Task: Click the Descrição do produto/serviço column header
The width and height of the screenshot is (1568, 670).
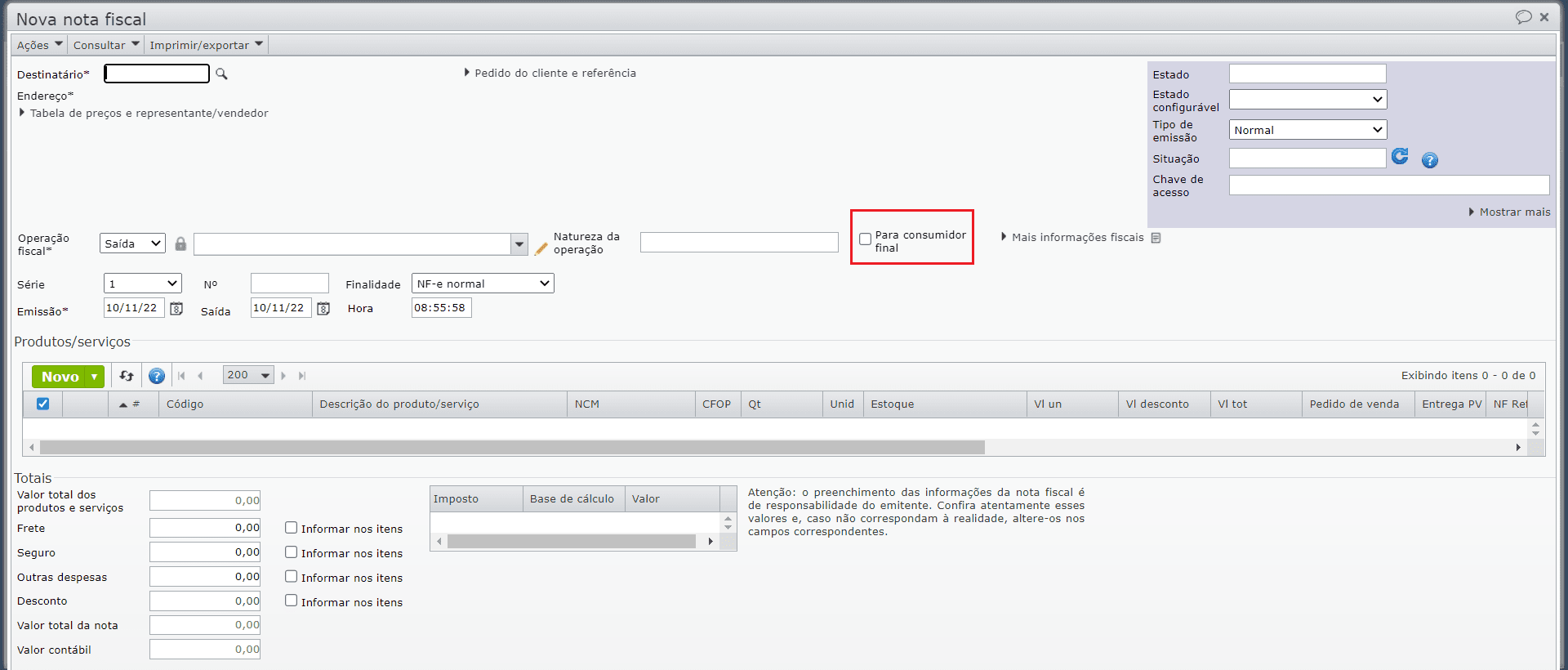Action: pos(440,404)
